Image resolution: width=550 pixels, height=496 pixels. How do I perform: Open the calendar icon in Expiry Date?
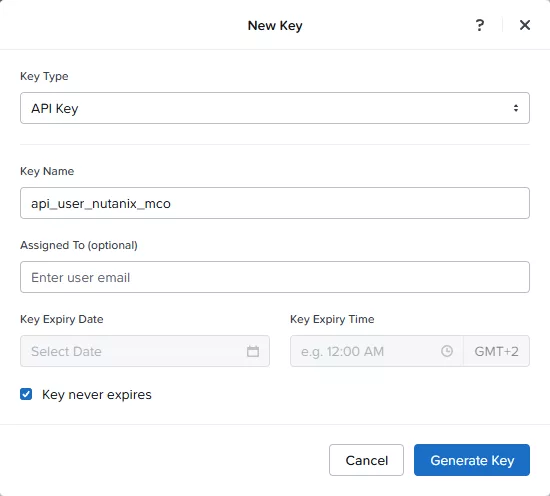click(253, 351)
